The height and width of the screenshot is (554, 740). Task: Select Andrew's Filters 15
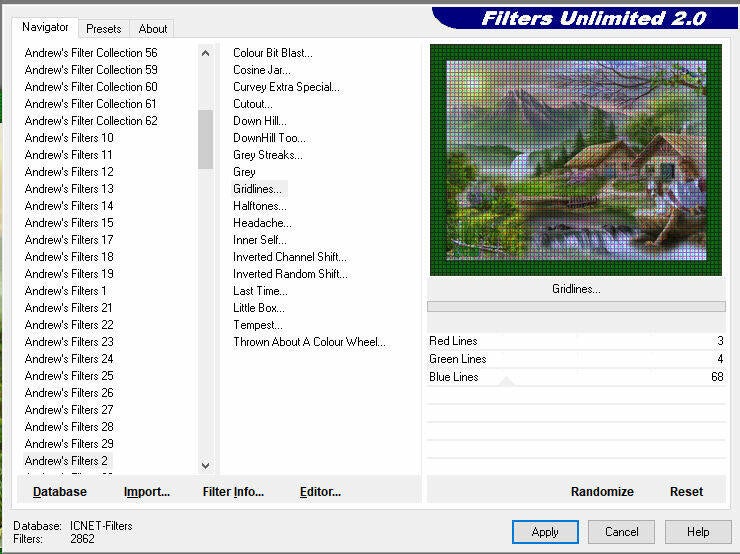tap(69, 223)
